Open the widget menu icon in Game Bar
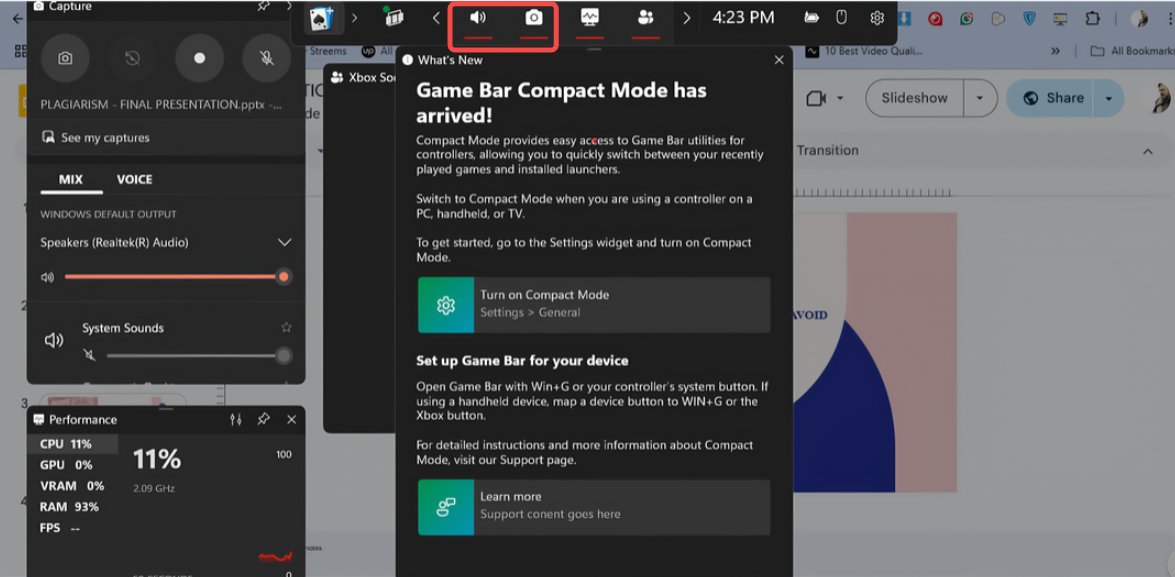 click(x=393, y=18)
